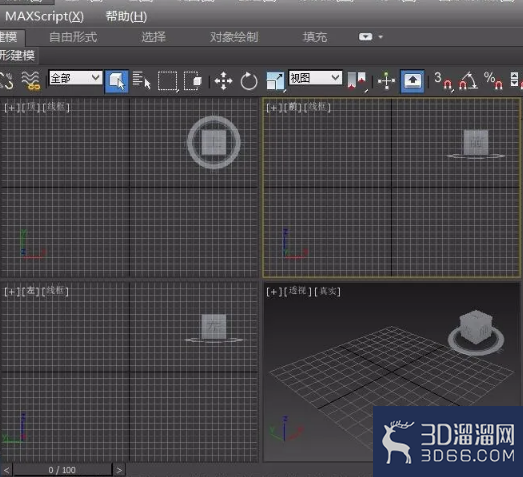Click the Select and Manipulate icon
The image size is (523, 477).
tap(386, 81)
